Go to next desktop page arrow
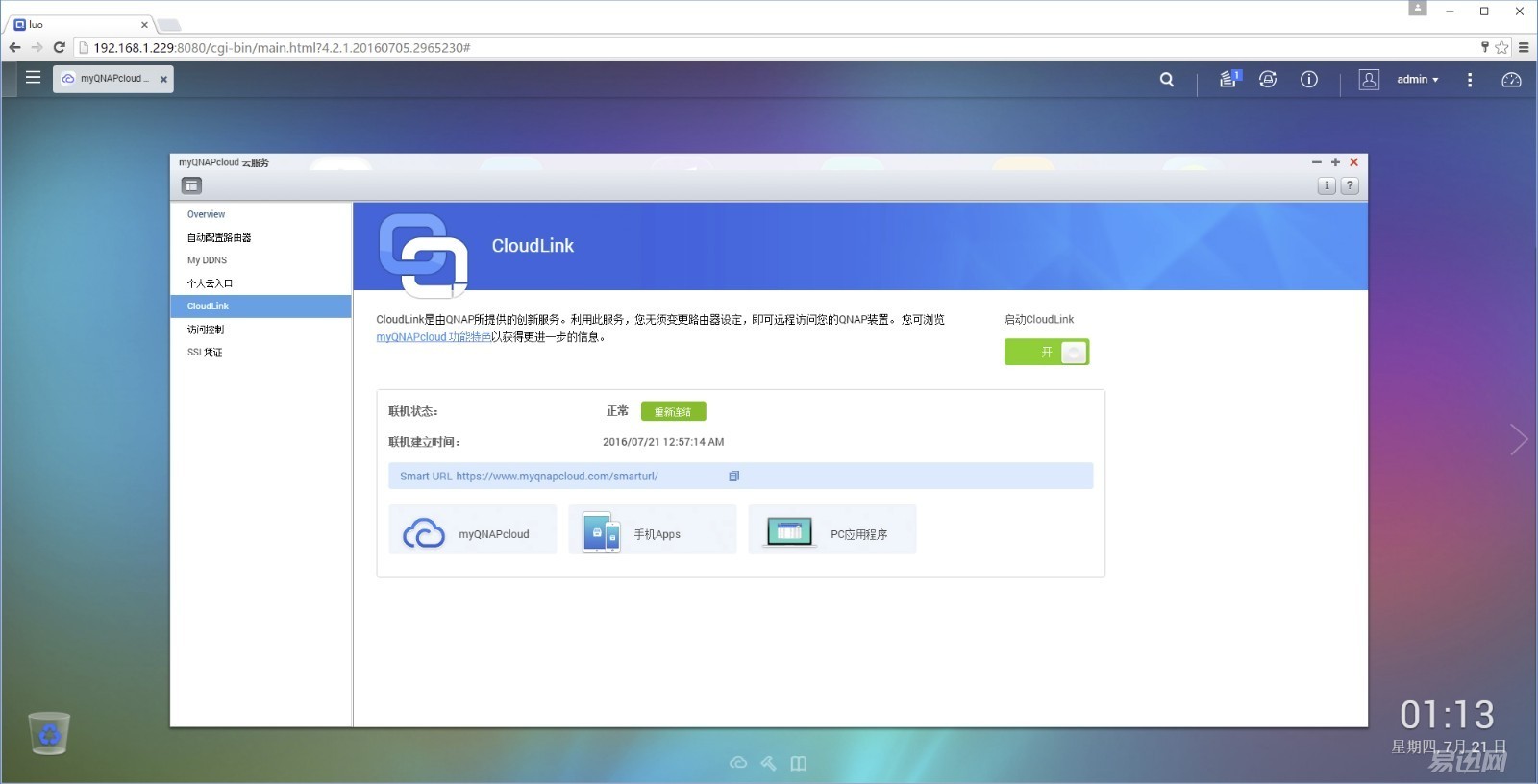The height and width of the screenshot is (784, 1538). click(x=1518, y=440)
